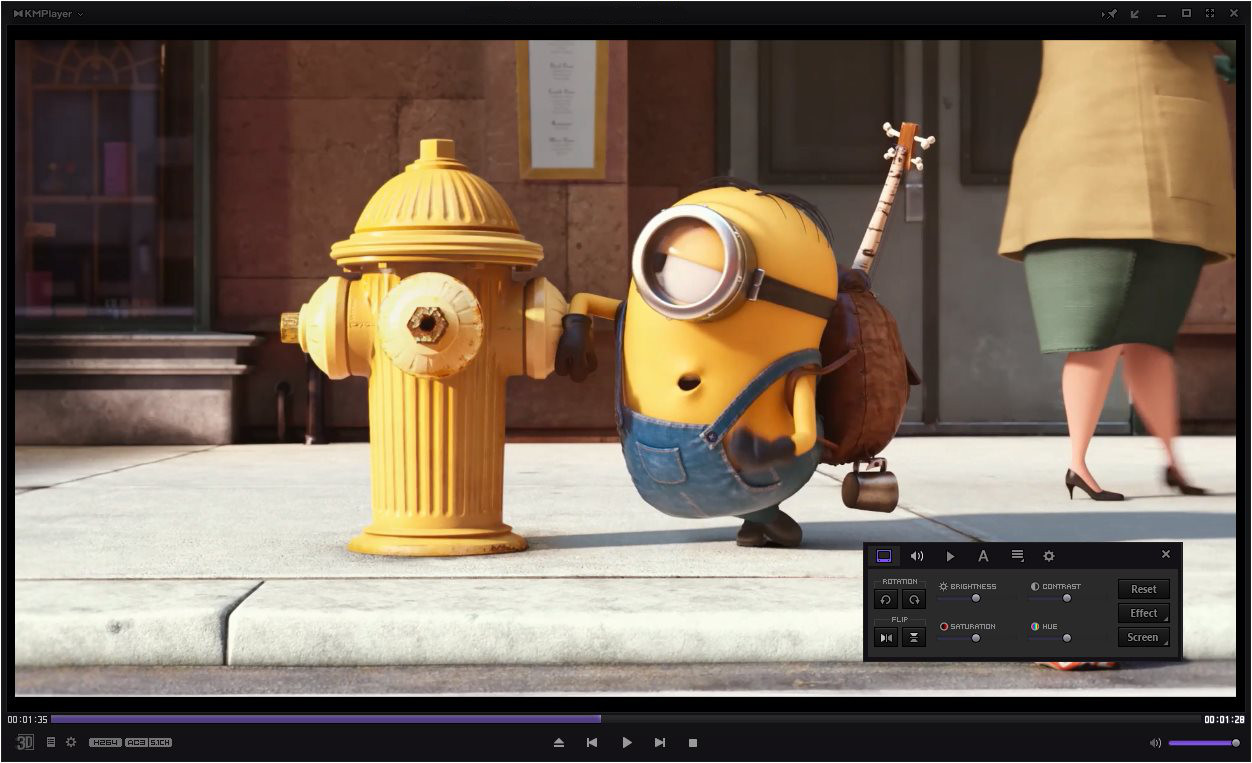This screenshot has height=763, width=1252.
Task: Close the control box panel
Action: coord(1166,554)
